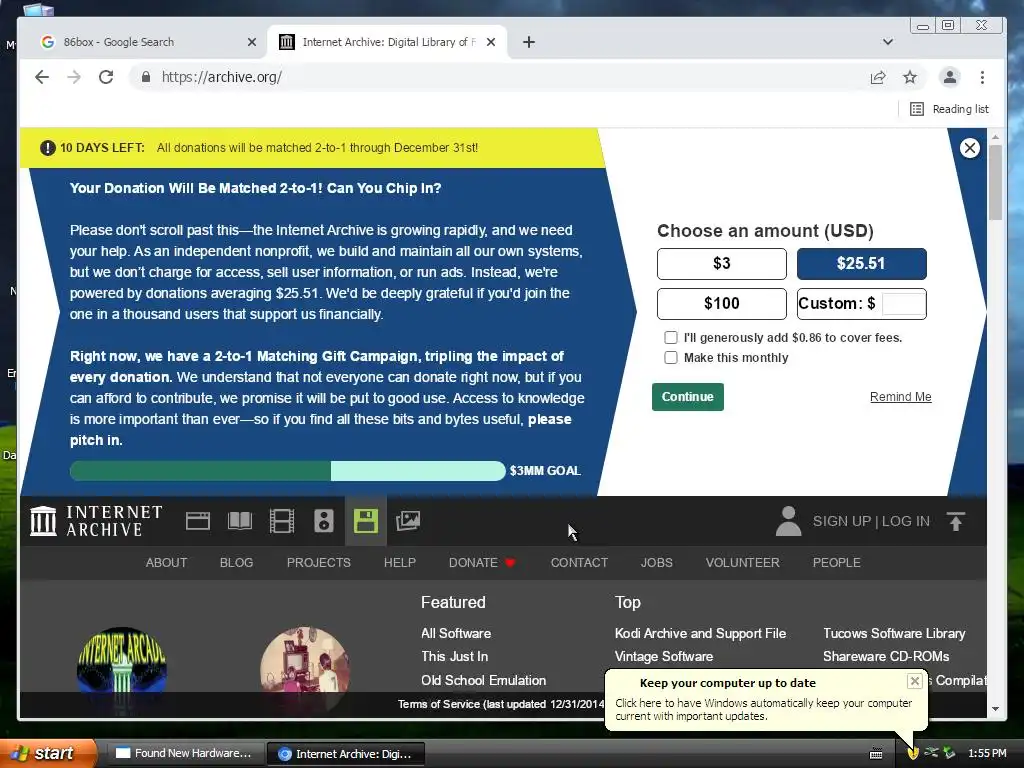Select the software floppy disk icon
The image size is (1024, 768).
(366, 521)
